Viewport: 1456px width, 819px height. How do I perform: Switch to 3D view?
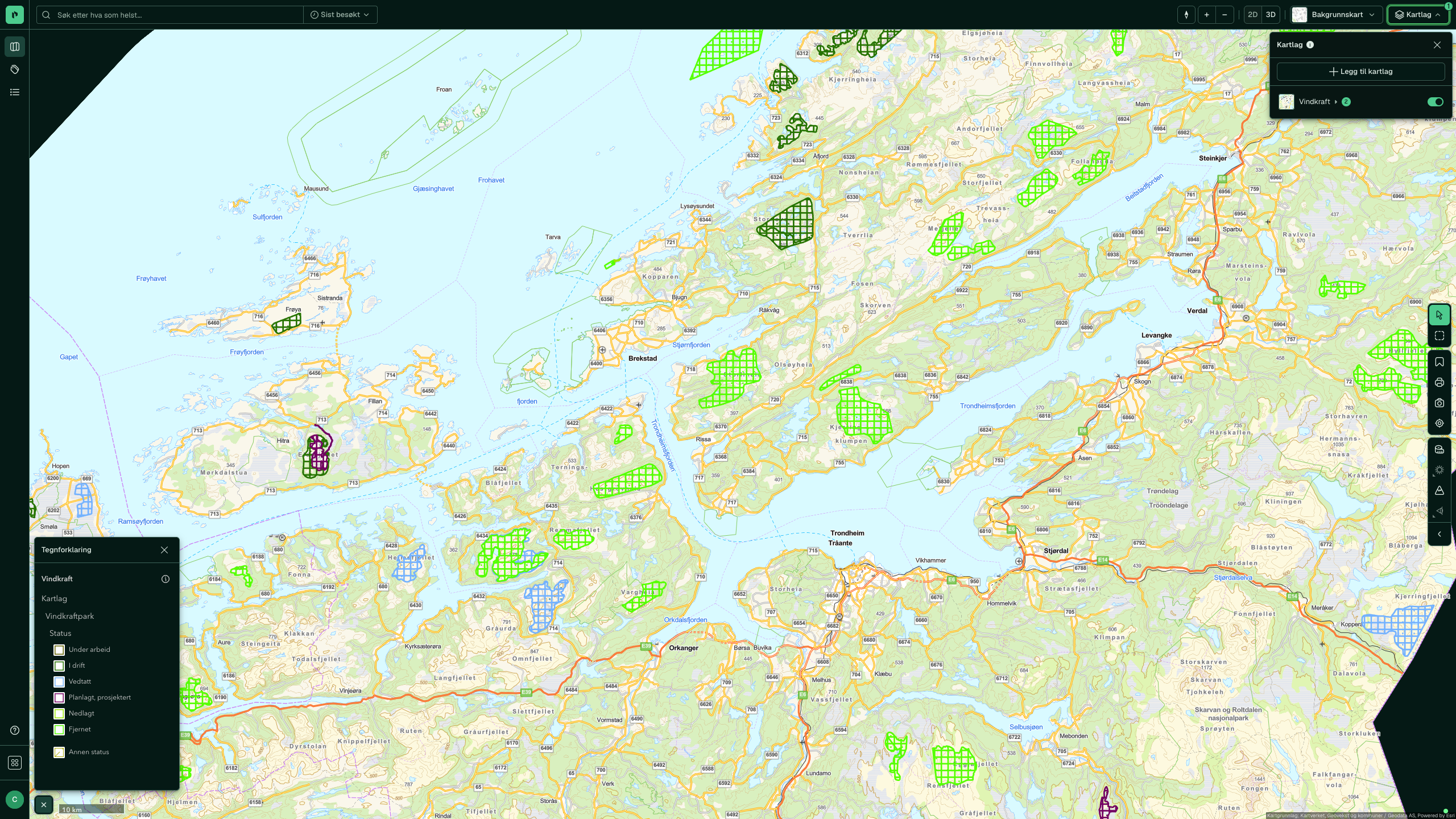[x=1271, y=15]
